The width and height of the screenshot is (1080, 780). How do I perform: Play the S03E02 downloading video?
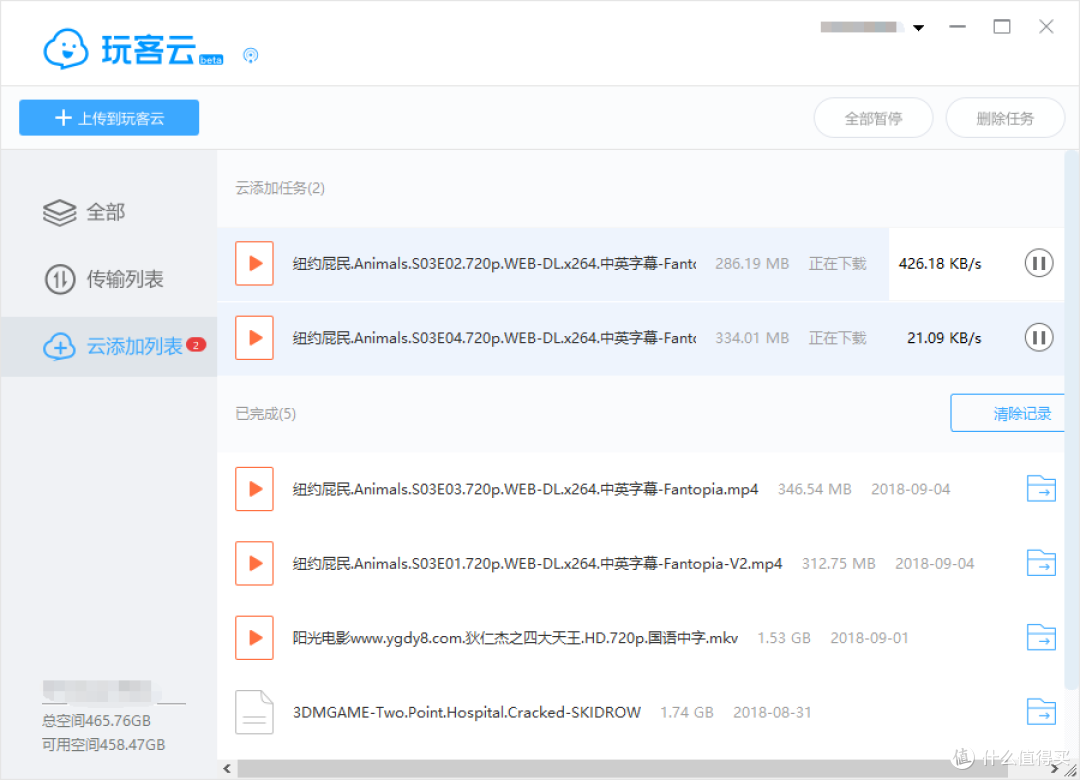[254, 263]
